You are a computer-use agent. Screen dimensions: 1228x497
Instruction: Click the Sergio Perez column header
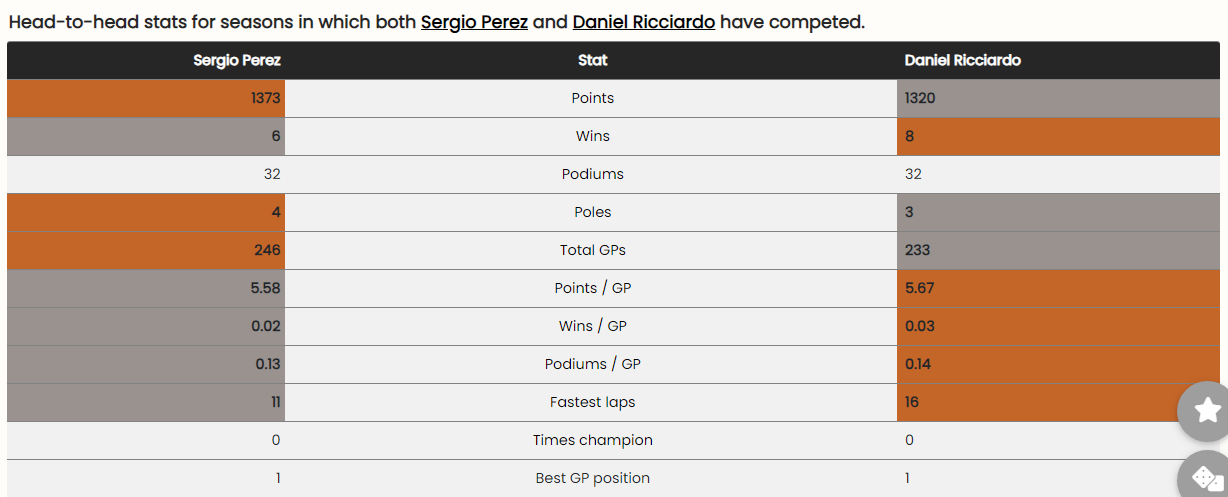click(x=237, y=60)
